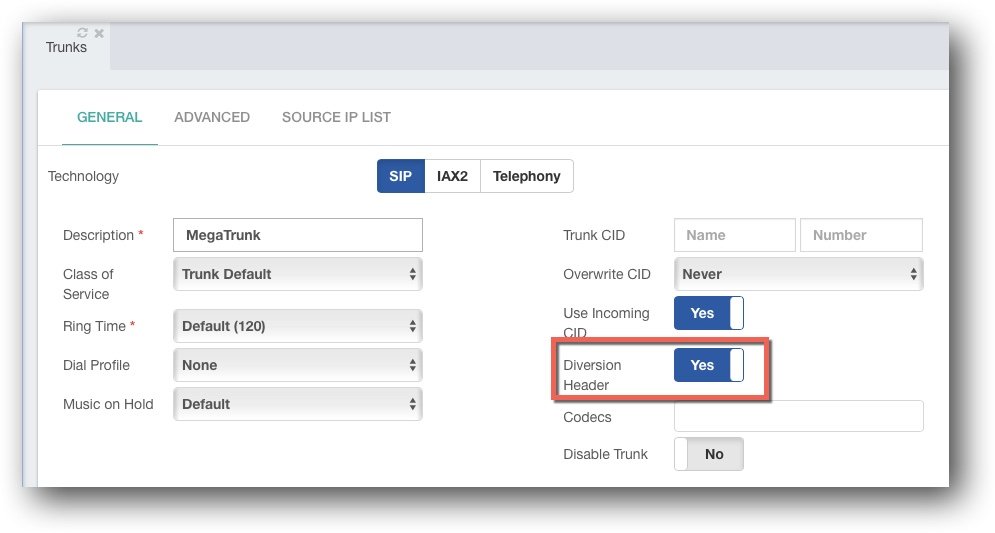
Task: Toggle the Use Incoming CID switch
Action: point(709,313)
